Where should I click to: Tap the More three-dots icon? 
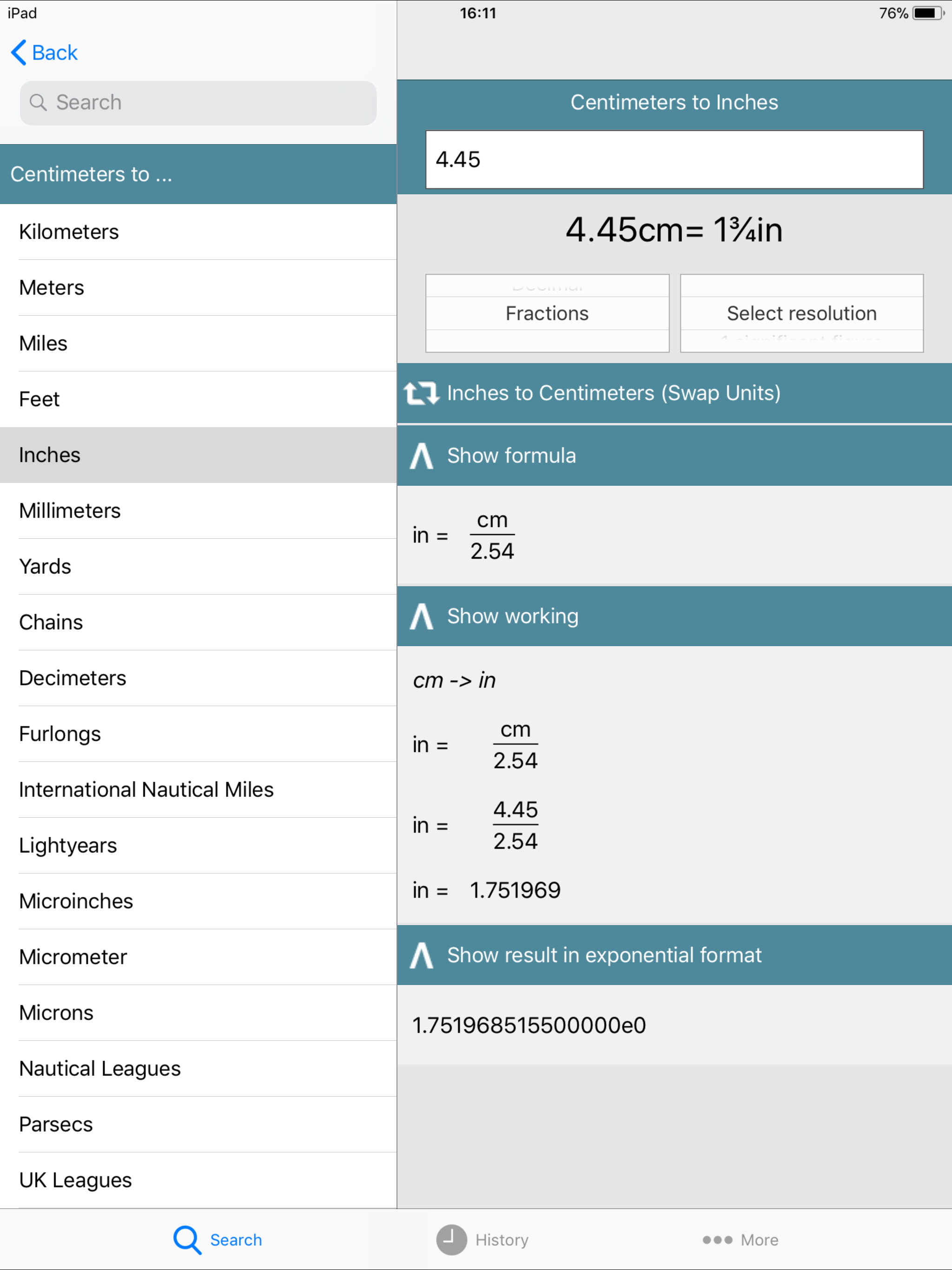click(x=717, y=1240)
